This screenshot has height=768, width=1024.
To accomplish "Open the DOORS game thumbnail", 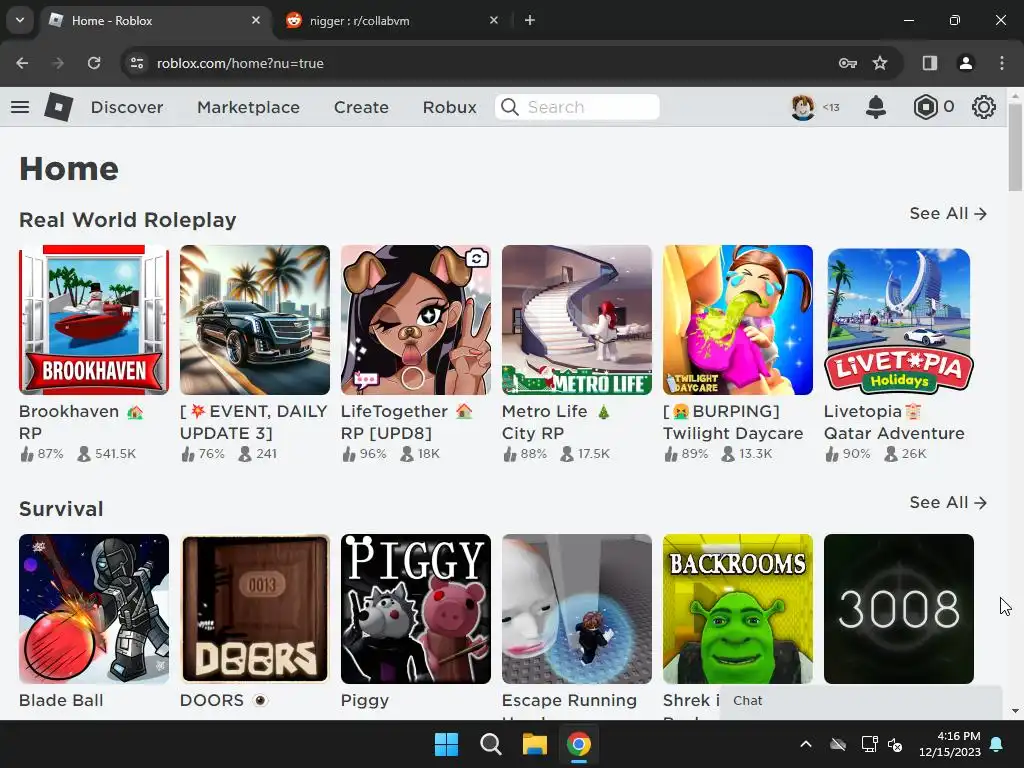I will click(x=255, y=609).
